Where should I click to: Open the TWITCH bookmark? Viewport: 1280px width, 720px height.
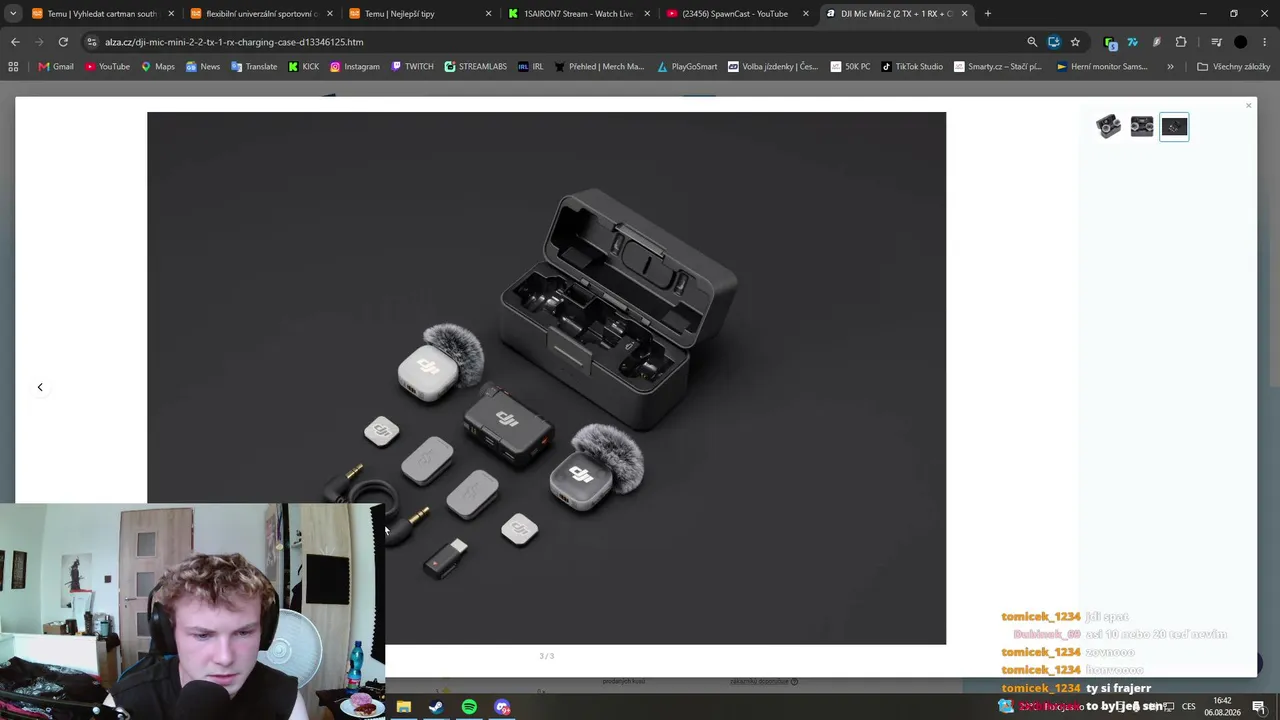click(412, 67)
